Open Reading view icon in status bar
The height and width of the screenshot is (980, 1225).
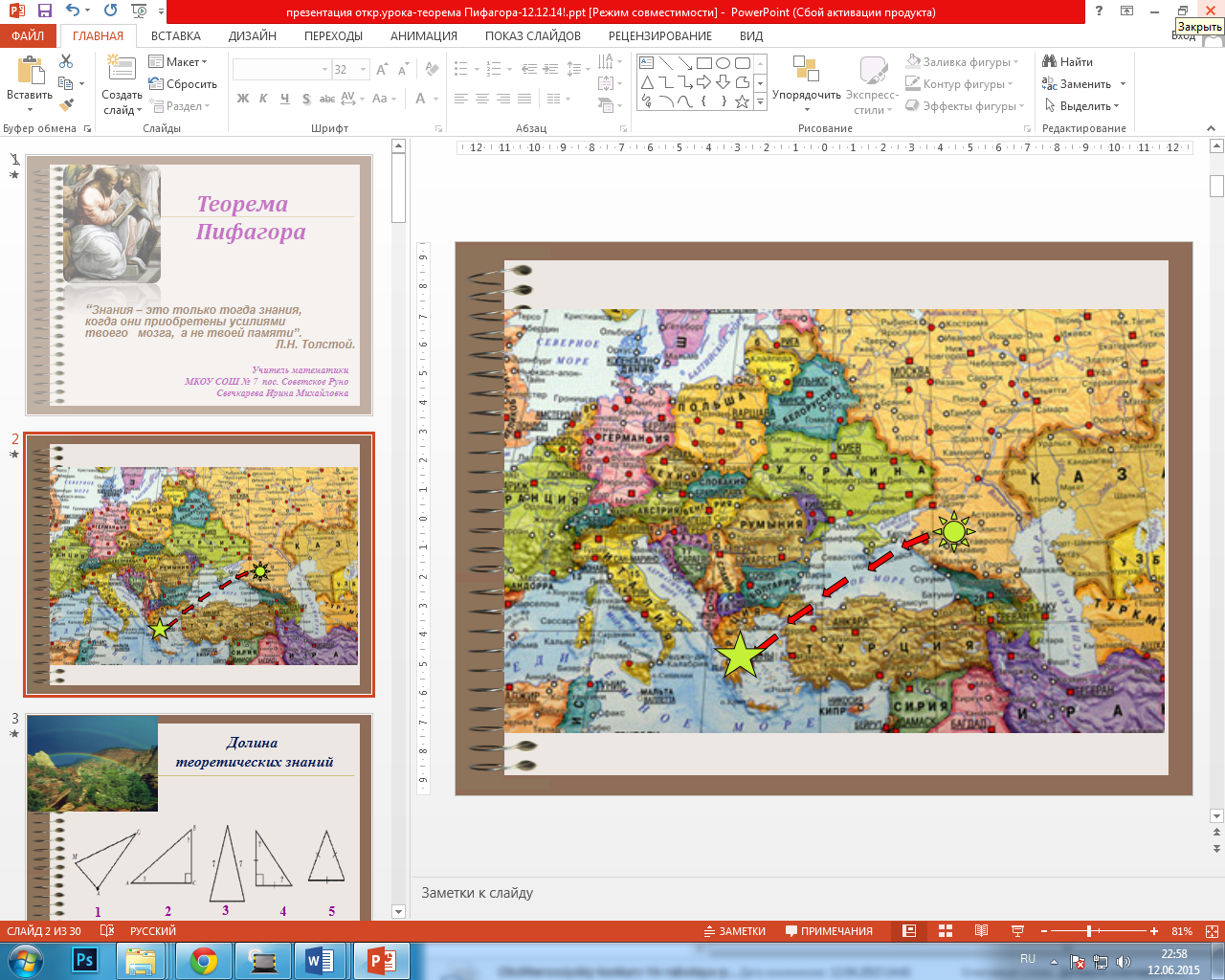(981, 931)
